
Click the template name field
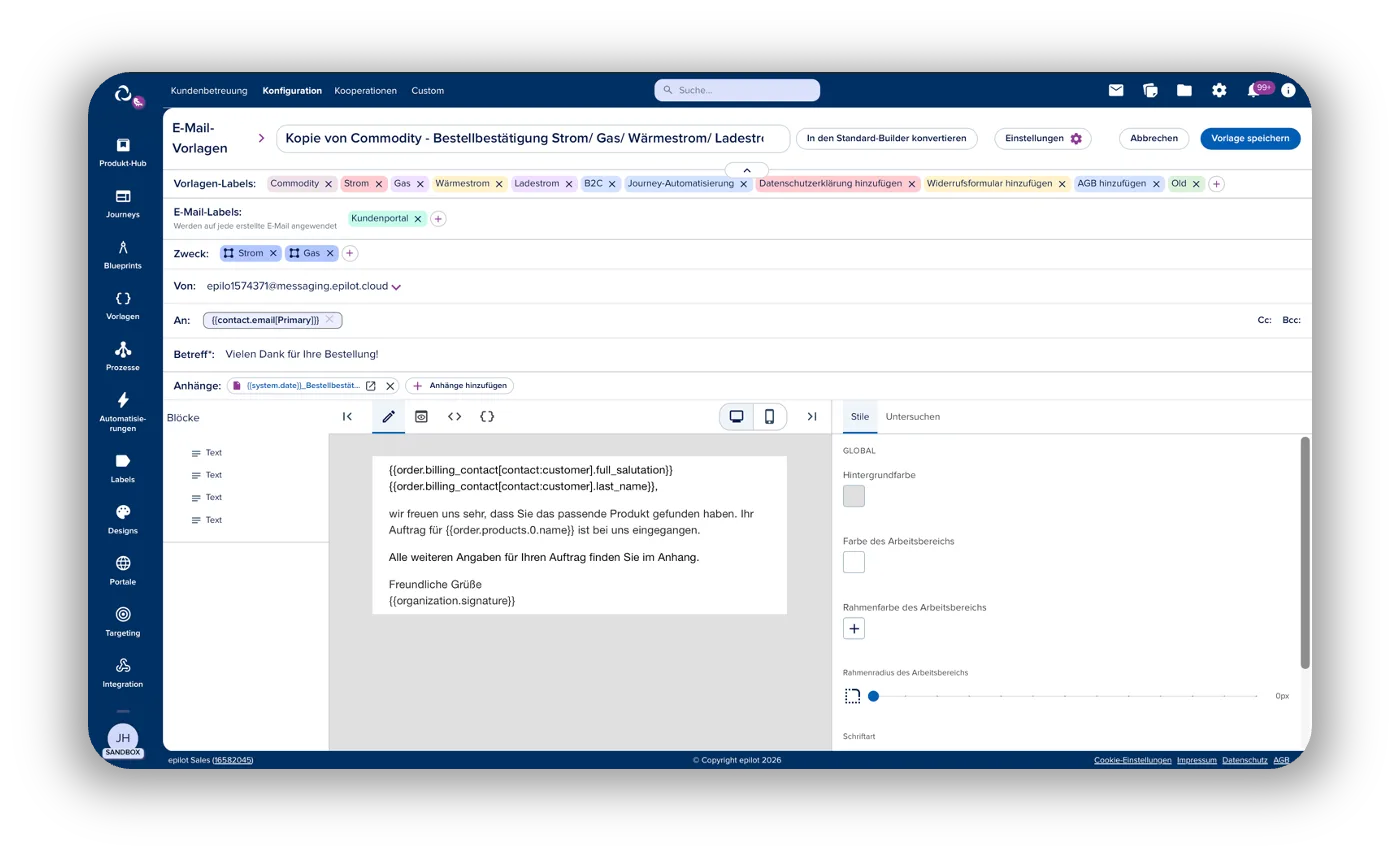533,138
